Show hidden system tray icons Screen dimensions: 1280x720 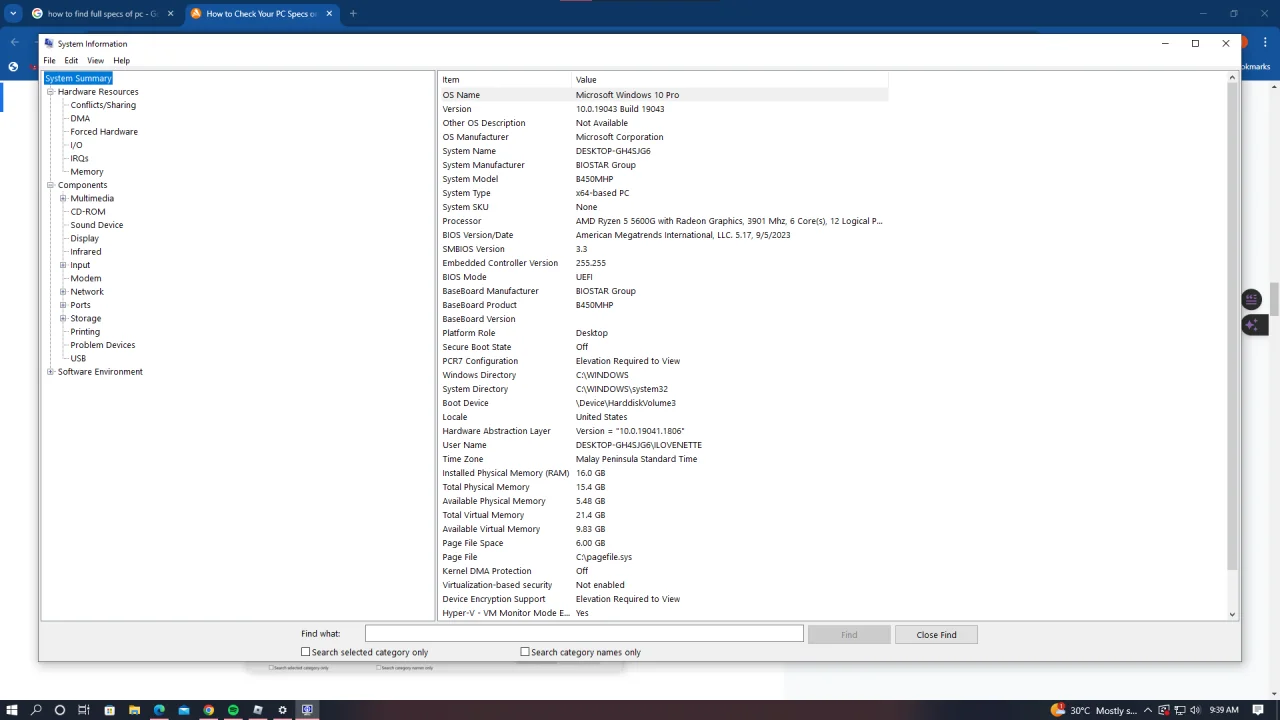coord(1148,710)
